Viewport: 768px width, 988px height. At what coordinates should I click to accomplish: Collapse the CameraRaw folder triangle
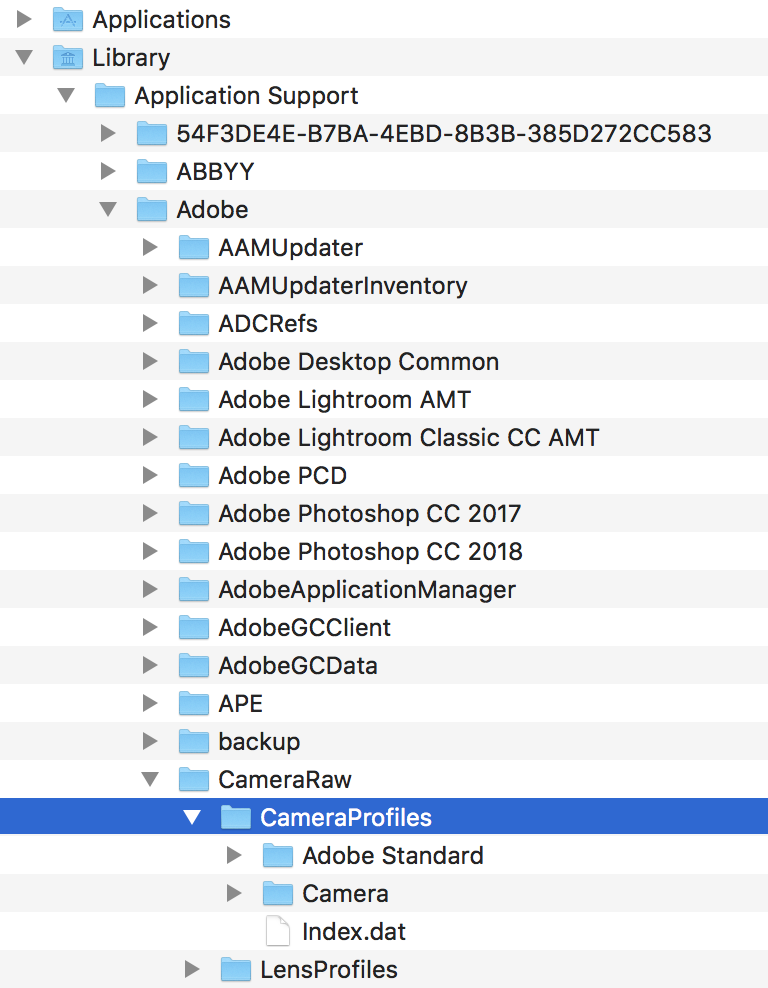[x=150, y=780]
